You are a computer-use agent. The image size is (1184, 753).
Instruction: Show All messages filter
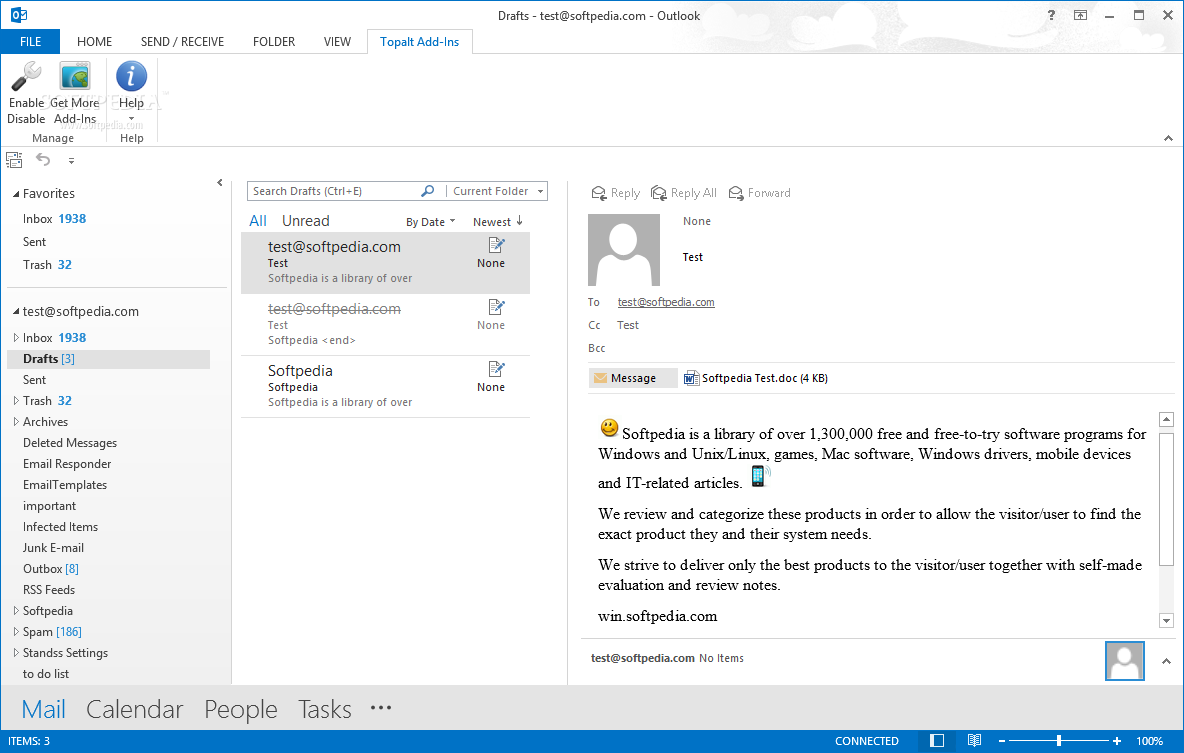point(257,221)
